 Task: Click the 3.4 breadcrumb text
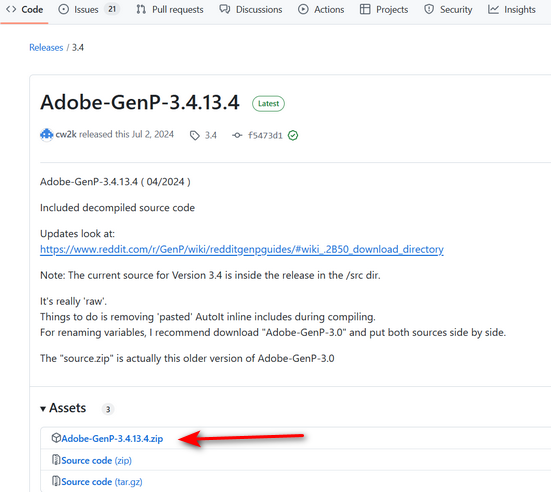[x=78, y=47]
